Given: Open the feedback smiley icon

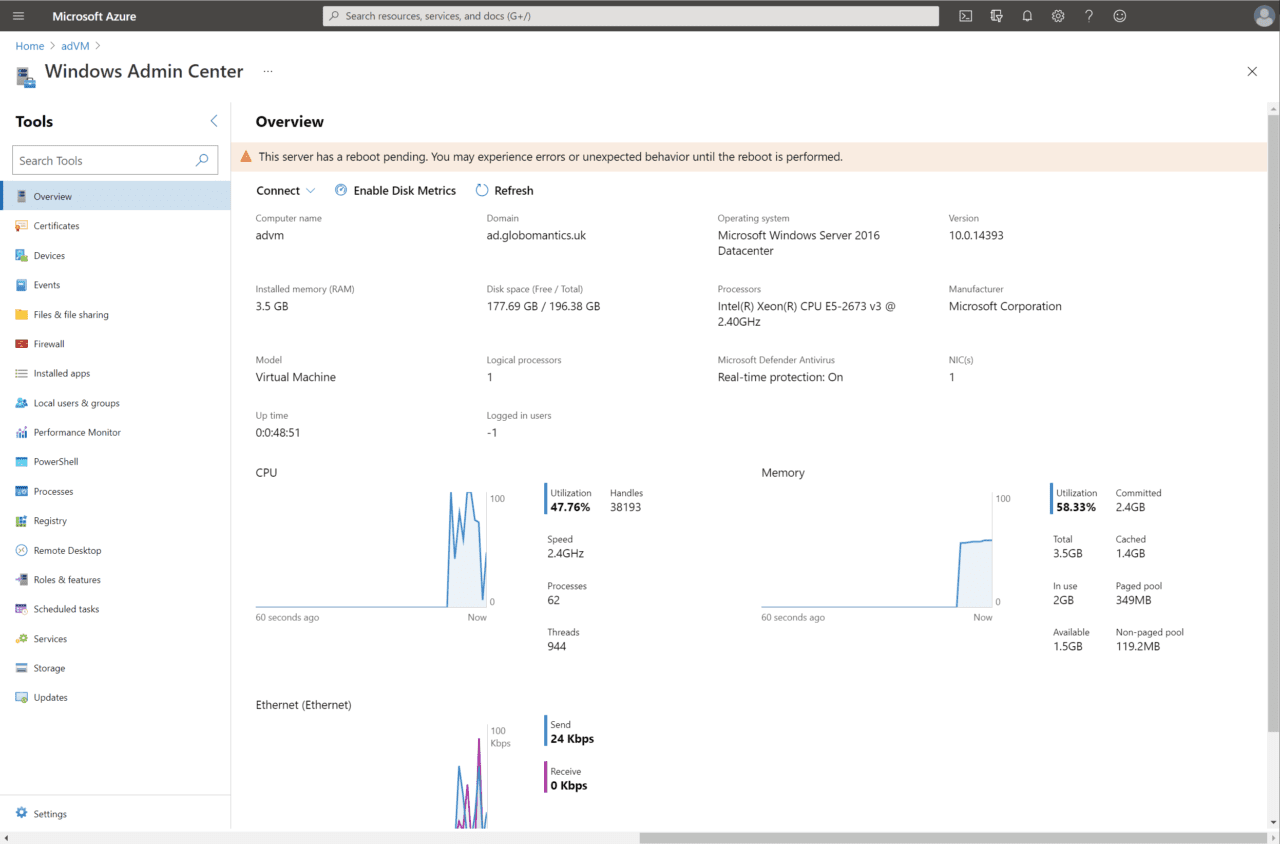Looking at the screenshot, I should click(x=1120, y=16).
